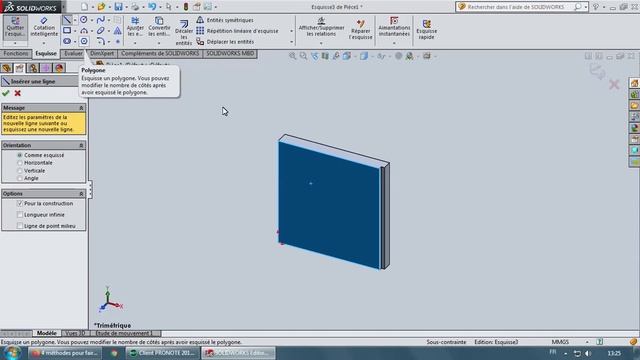This screenshot has width=640, height=360.
Task: Open Client PRONOTE in taskbar
Action: tap(162, 353)
